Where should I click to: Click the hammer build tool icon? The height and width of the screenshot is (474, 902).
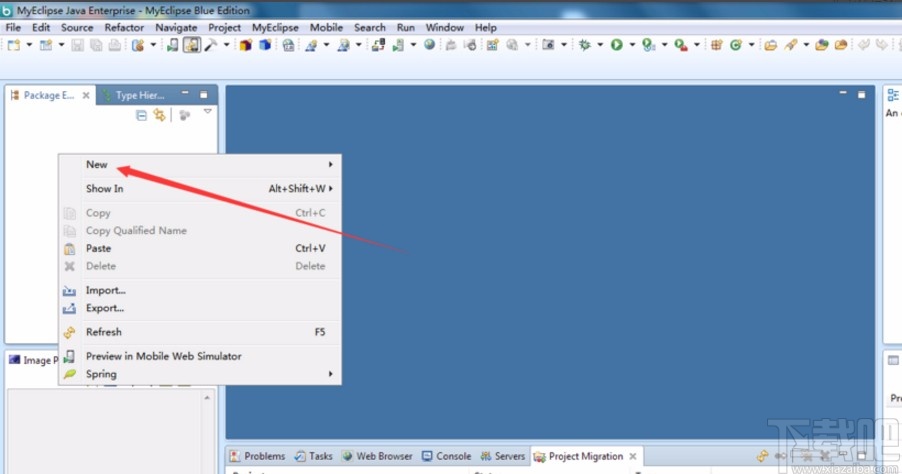(211, 45)
